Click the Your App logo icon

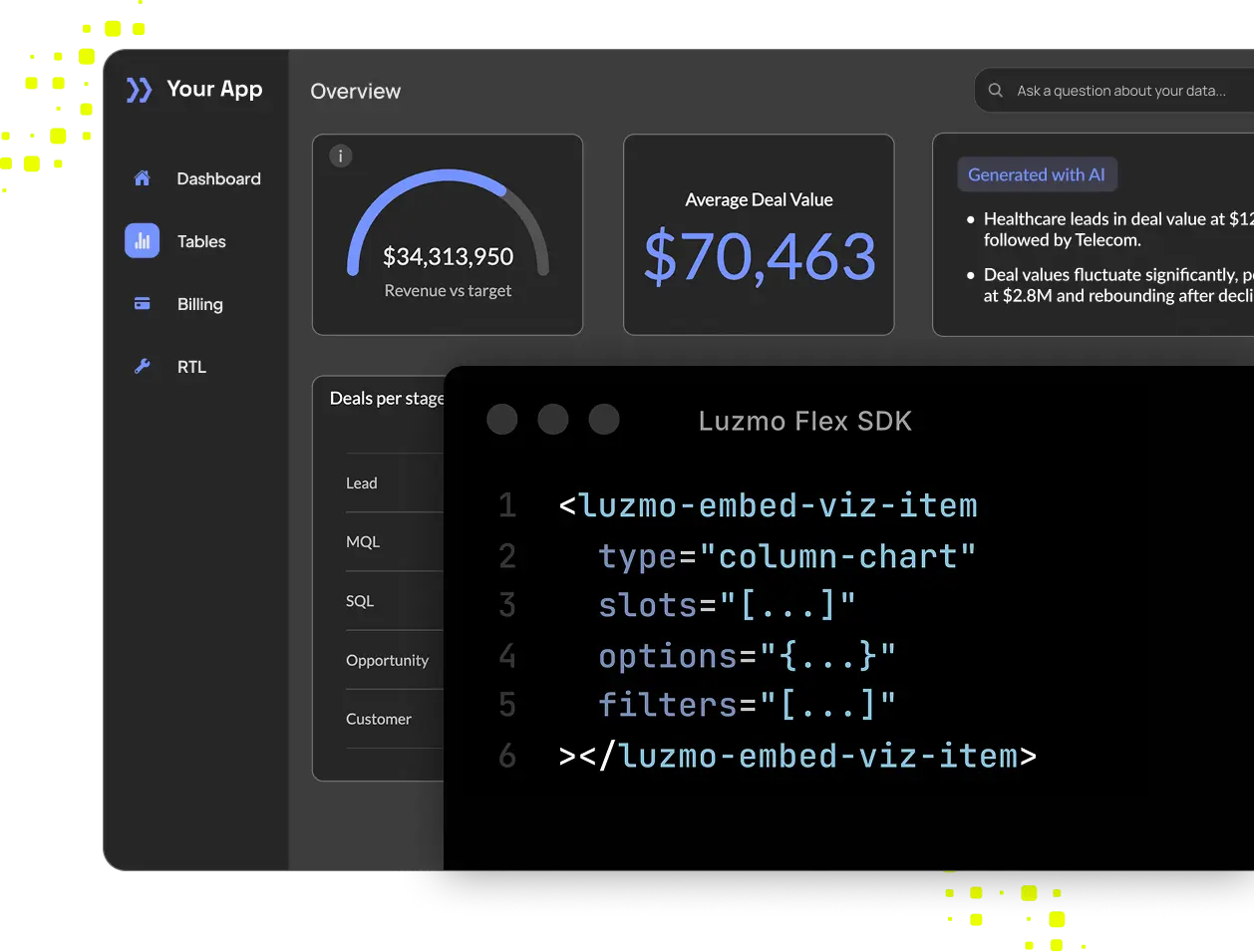[x=139, y=90]
